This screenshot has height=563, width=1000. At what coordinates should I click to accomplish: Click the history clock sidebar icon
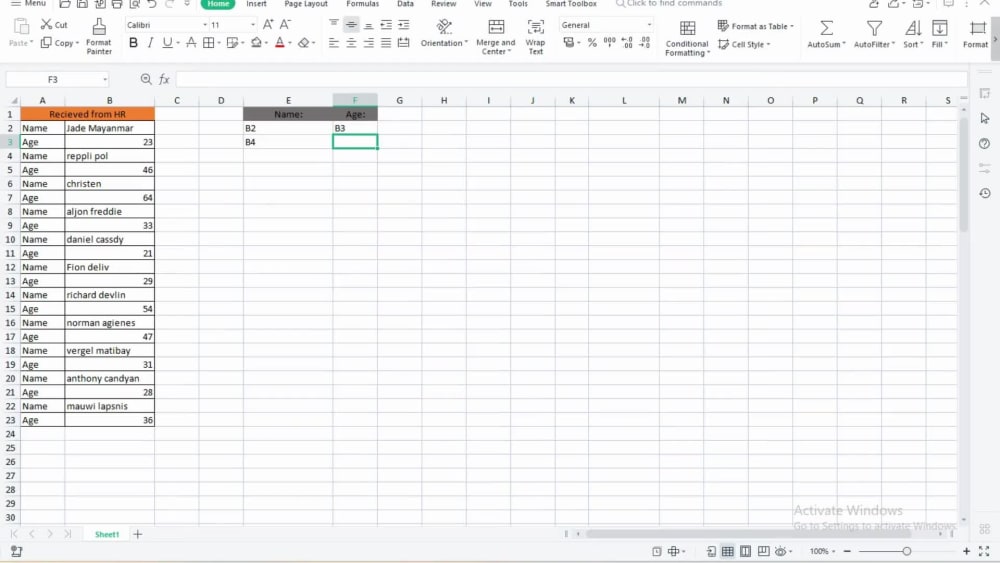pyautogui.click(x=985, y=193)
